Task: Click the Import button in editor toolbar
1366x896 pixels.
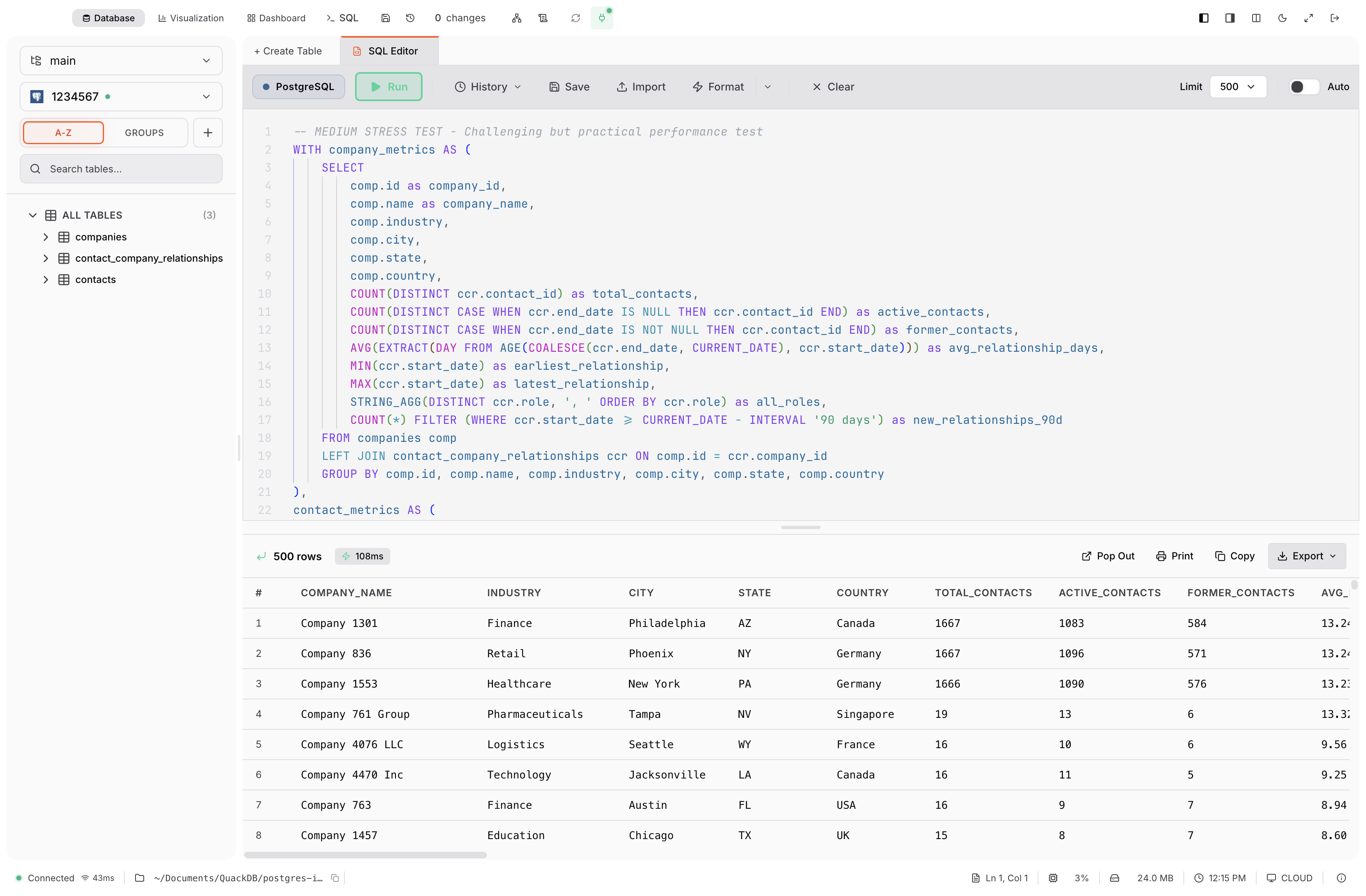Action: pos(641,87)
